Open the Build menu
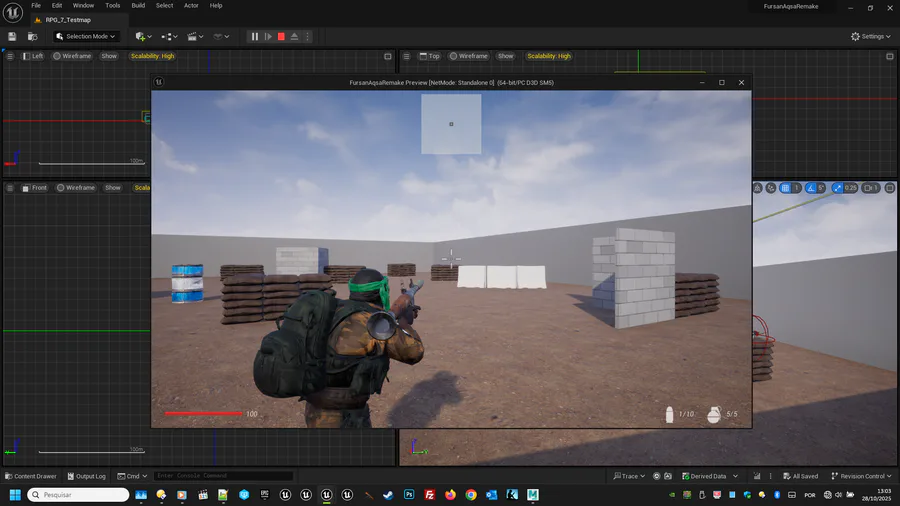The image size is (900, 506). tap(138, 5)
